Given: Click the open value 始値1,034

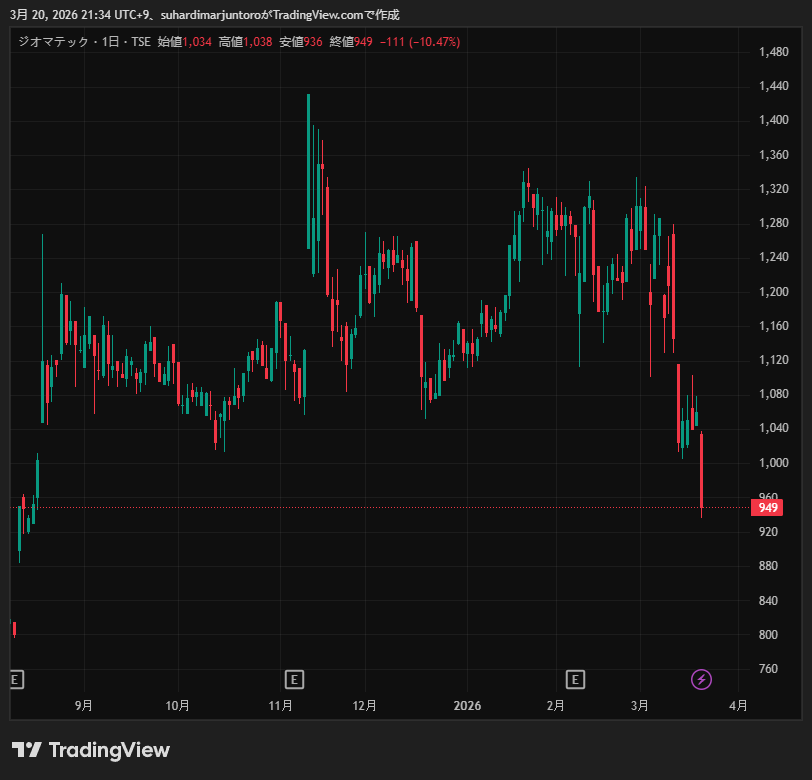Looking at the screenshot, I should click(184, 42).
